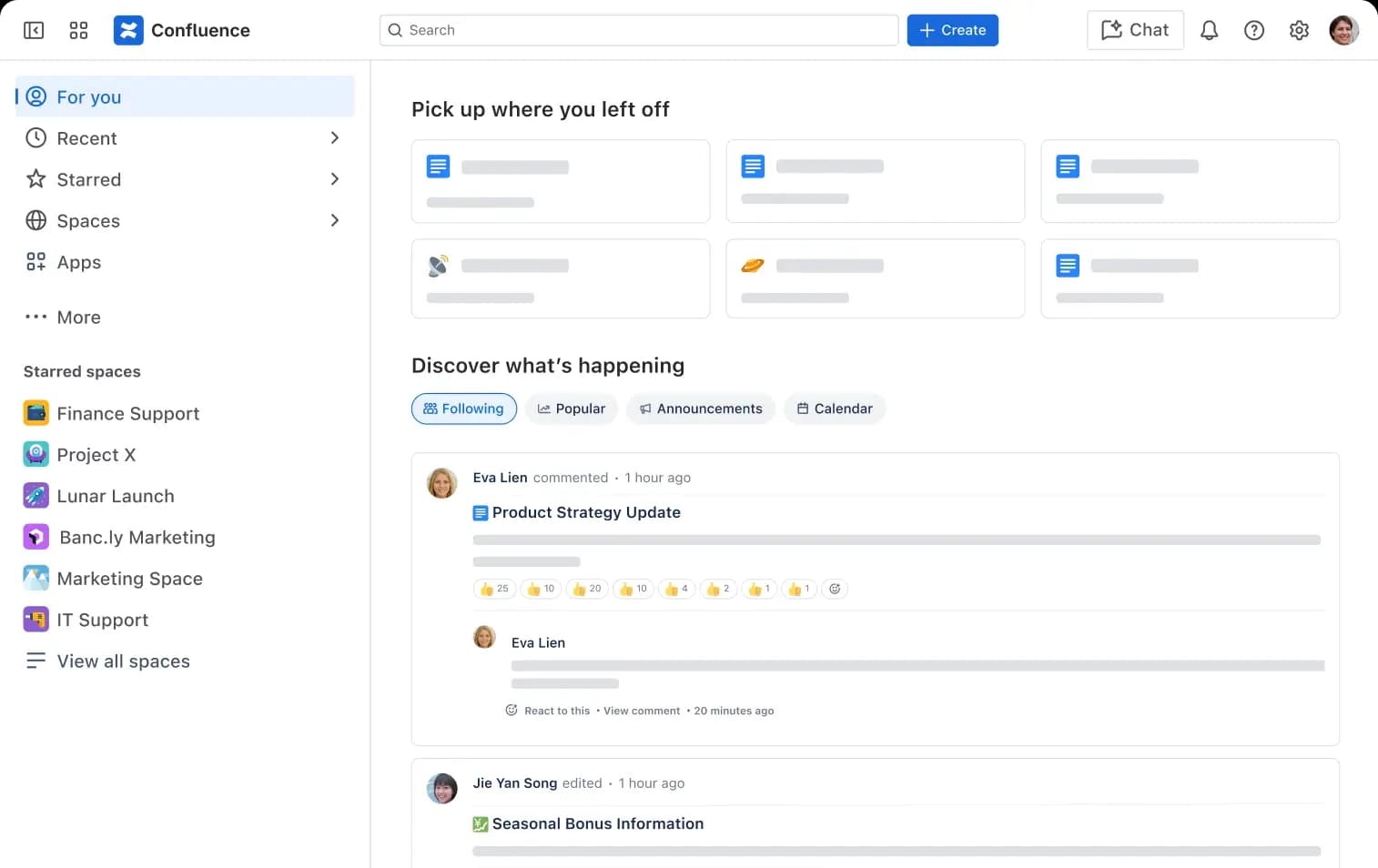Add a reaction with the emoji icon
The image size is (1378, 868).
click(x=835, y=589)
